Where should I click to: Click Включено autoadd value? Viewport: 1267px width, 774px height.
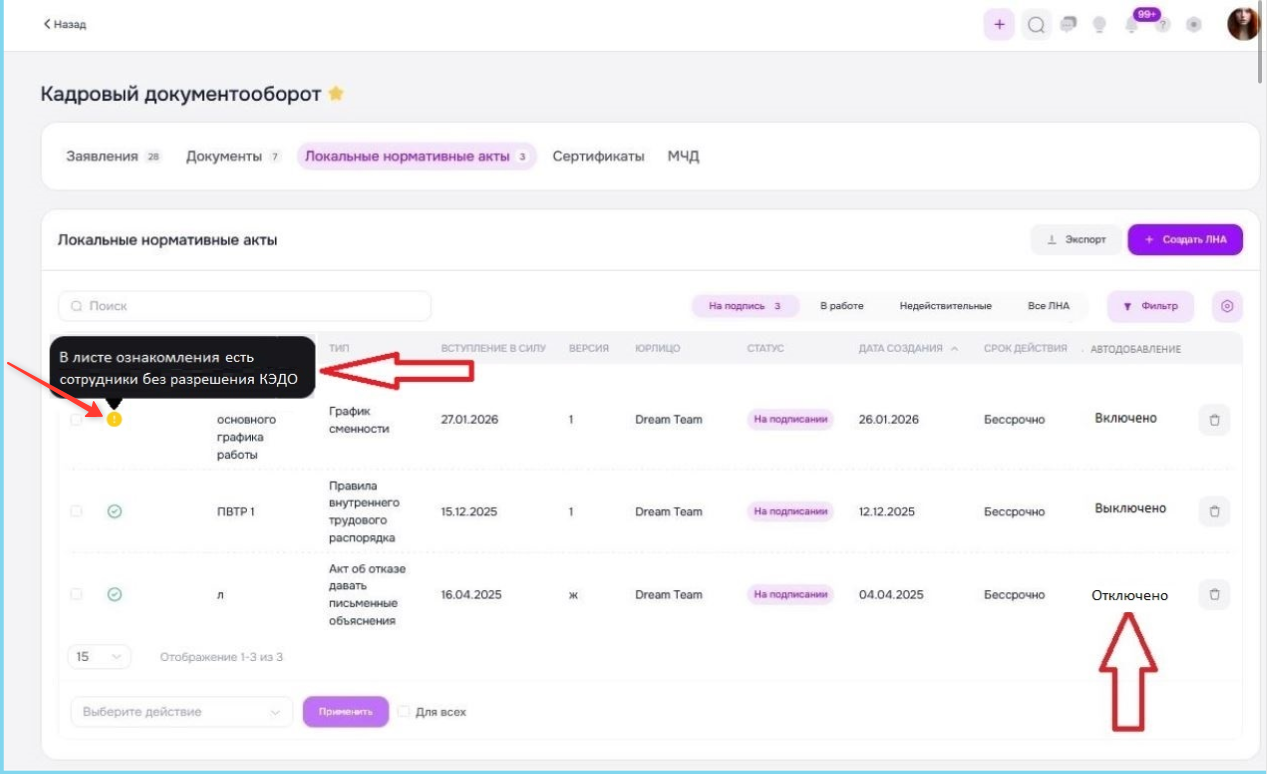tap(1126, 418)
